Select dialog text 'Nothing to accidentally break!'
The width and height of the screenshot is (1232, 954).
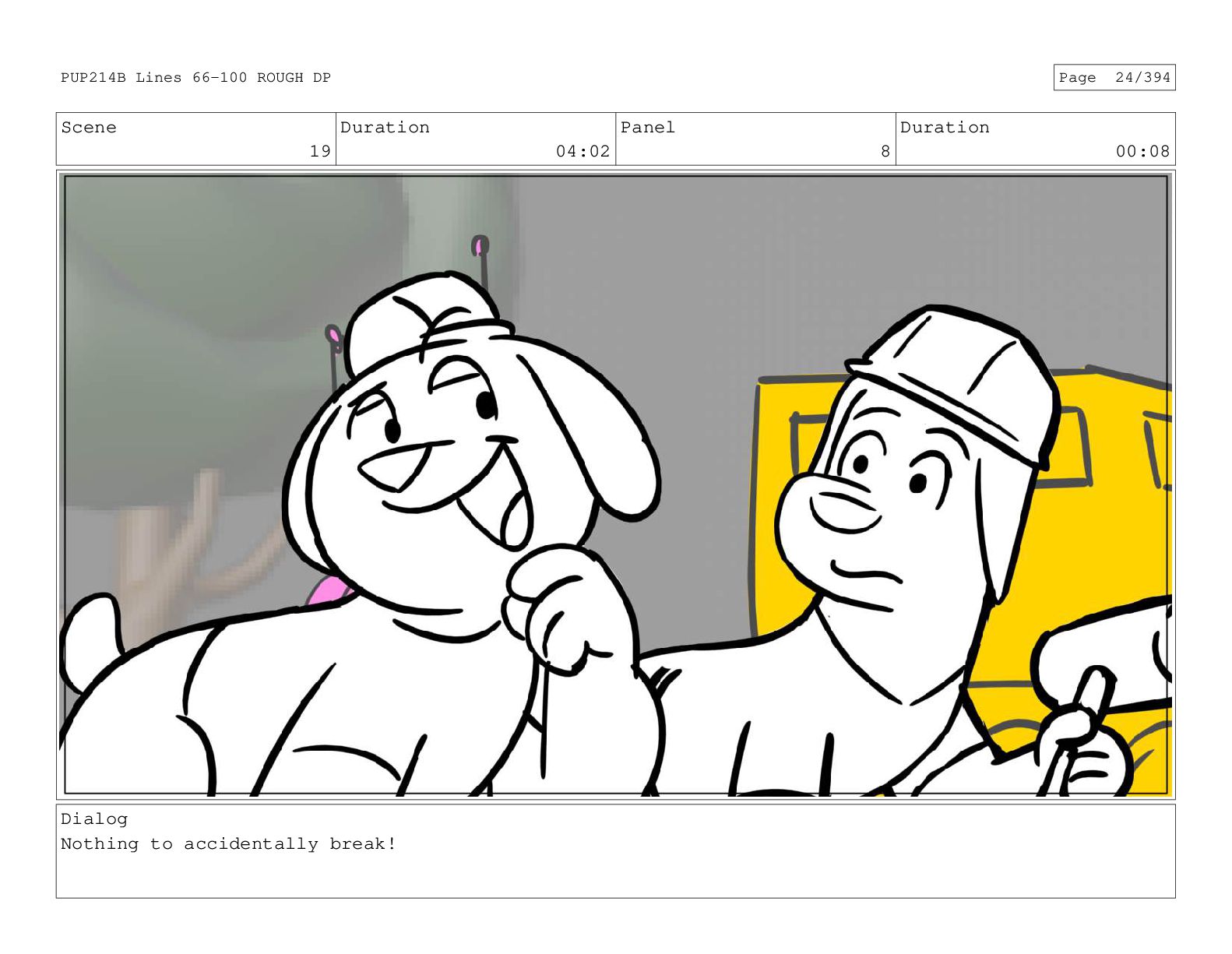229,844
